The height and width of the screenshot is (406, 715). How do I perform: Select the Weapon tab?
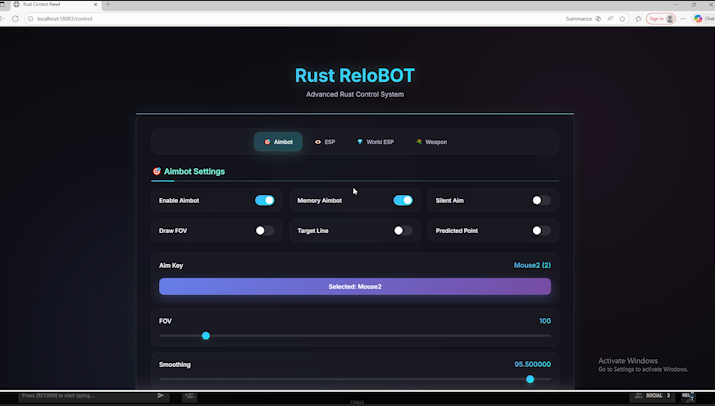pyautogui.click(x=432, y=142)
